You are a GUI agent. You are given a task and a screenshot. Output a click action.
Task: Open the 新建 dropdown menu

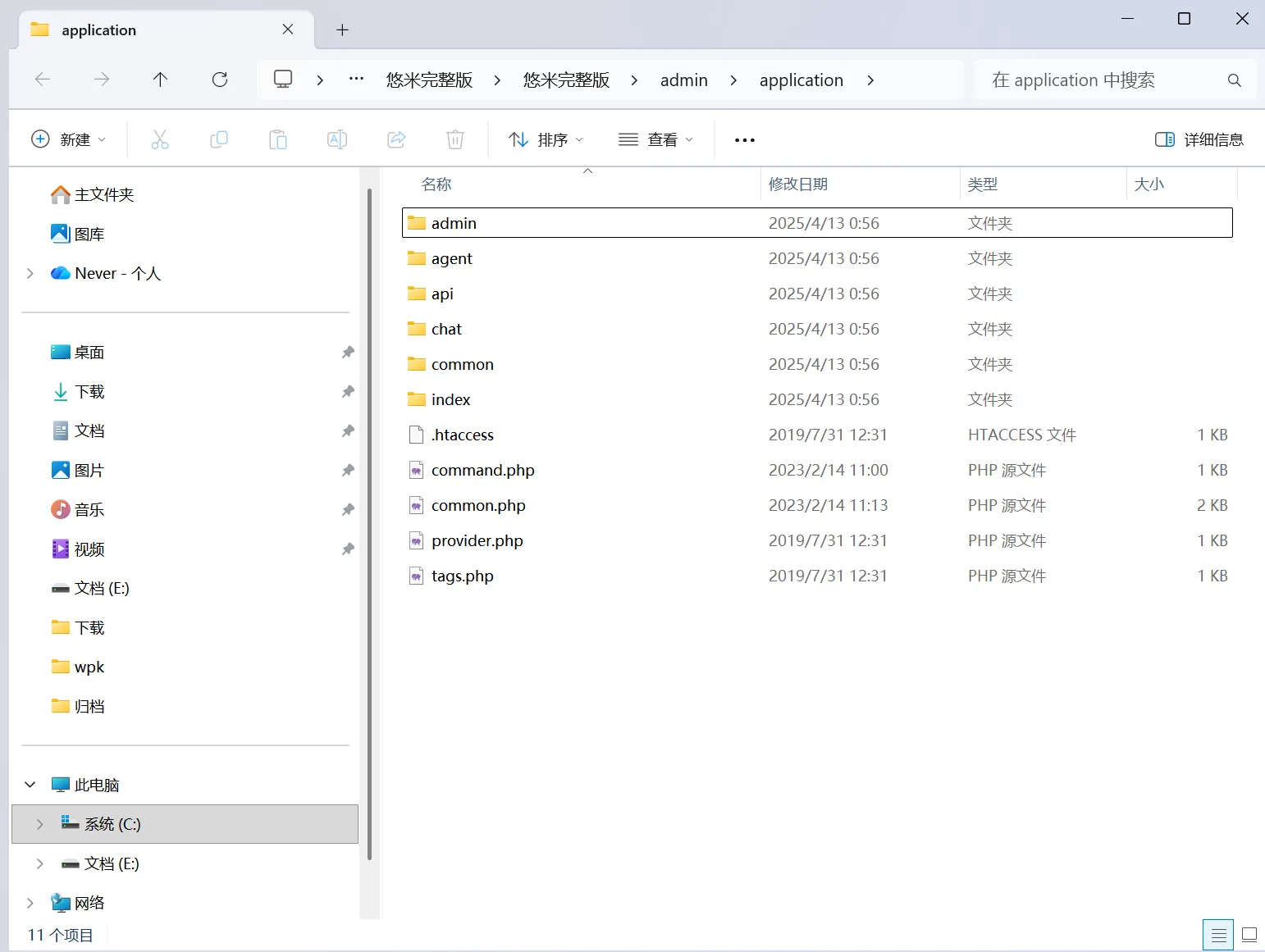(x=68, y=139)
